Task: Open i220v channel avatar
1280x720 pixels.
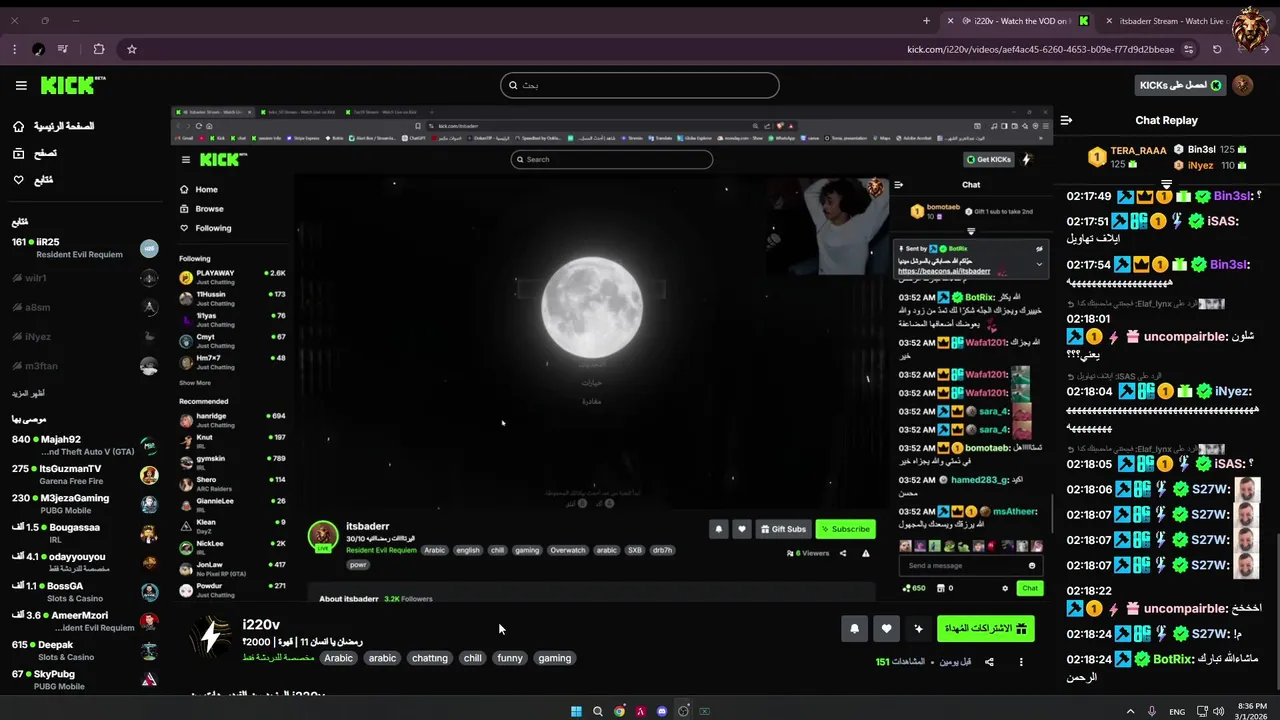Action: click(x=211, y=637)
